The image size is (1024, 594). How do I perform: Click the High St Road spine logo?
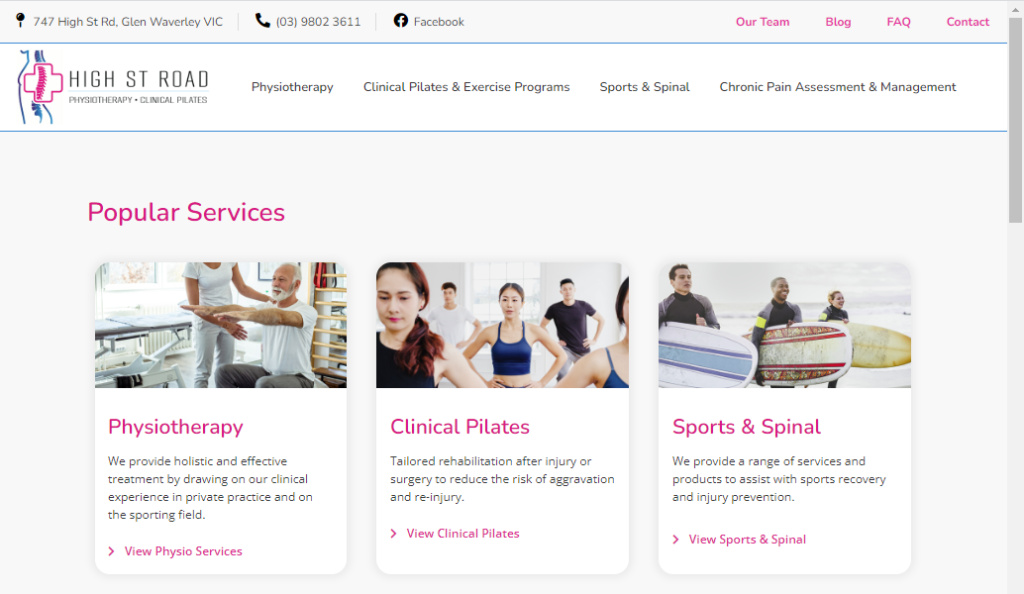[112, 87]
